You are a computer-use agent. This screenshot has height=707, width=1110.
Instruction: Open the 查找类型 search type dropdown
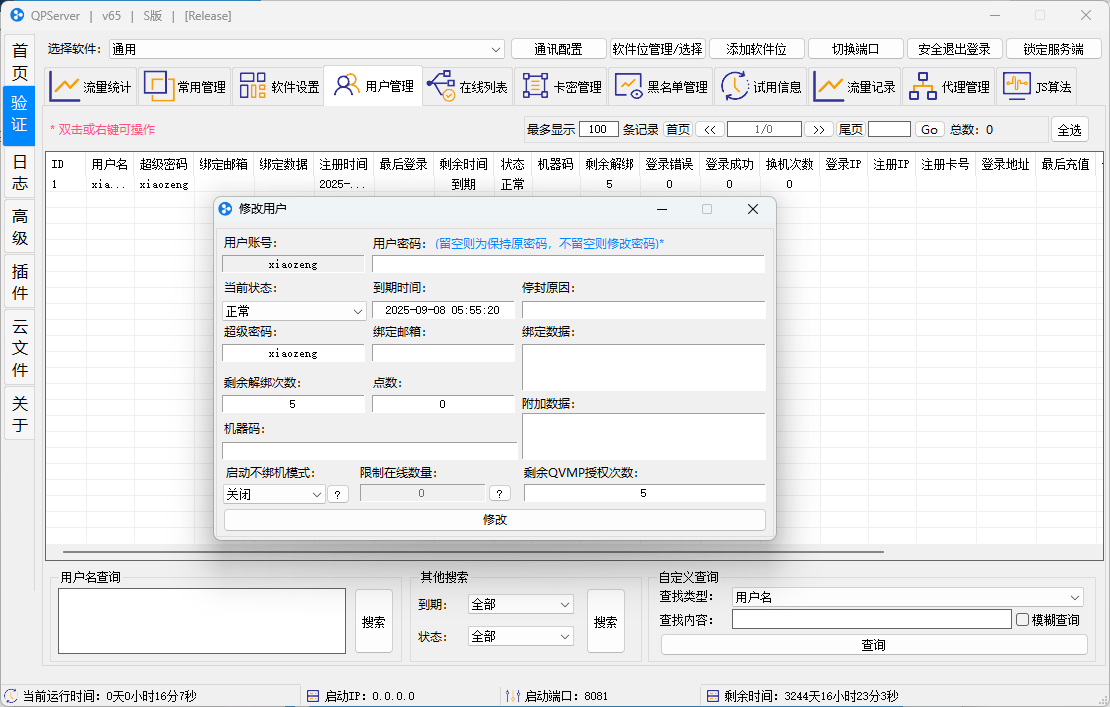(907, 596)
